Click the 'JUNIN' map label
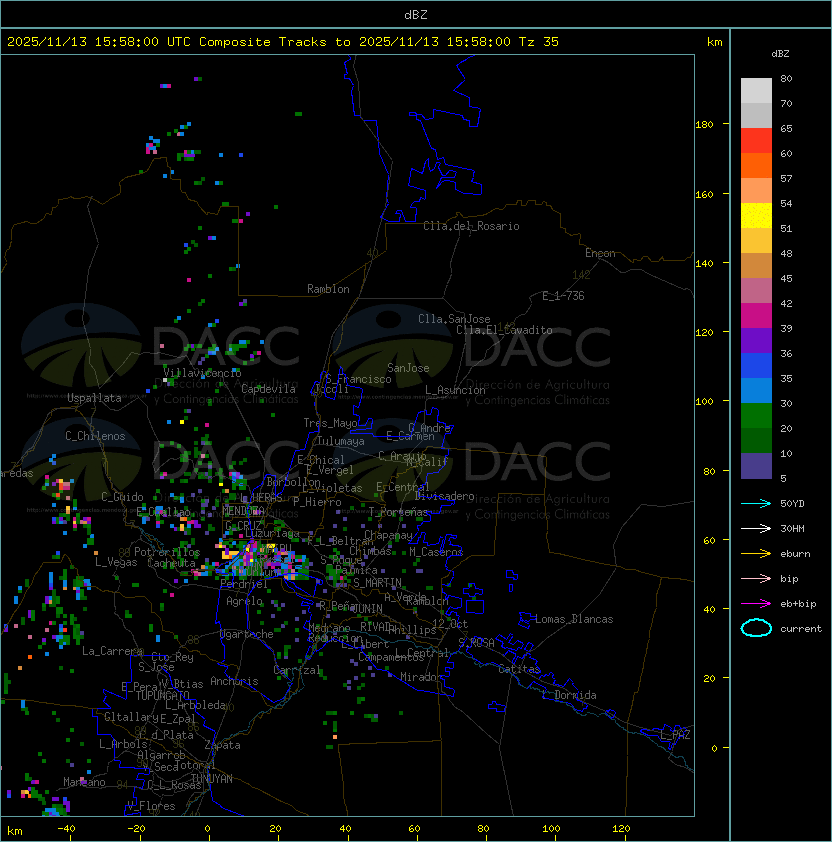832x842 pixels. (368, 608)
